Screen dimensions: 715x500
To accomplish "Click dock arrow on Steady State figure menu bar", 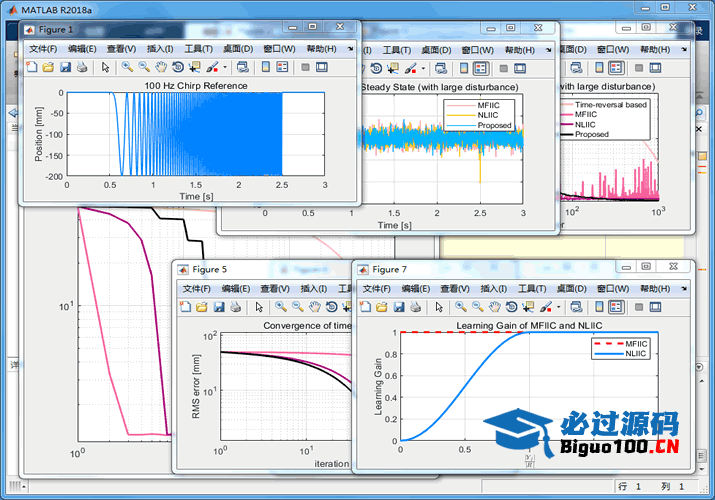I will coord(549,50).
